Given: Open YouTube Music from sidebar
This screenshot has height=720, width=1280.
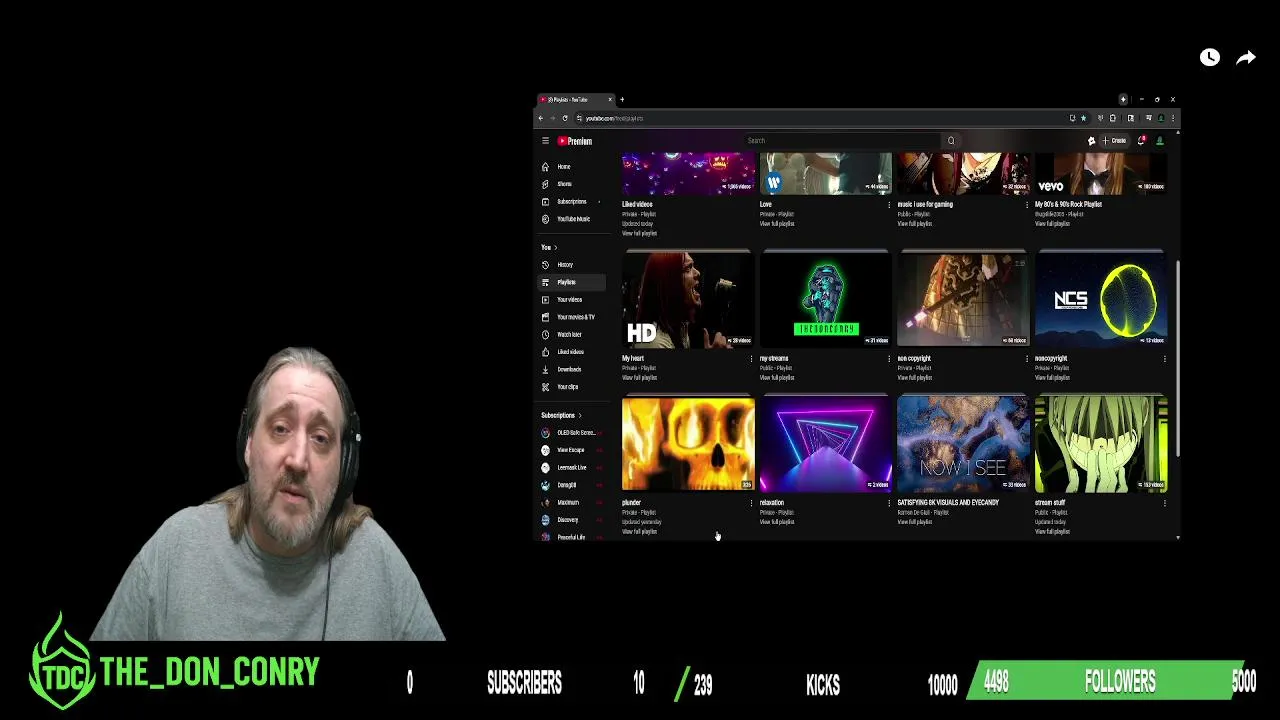Looking at the screenshot, I should (572, 219).
